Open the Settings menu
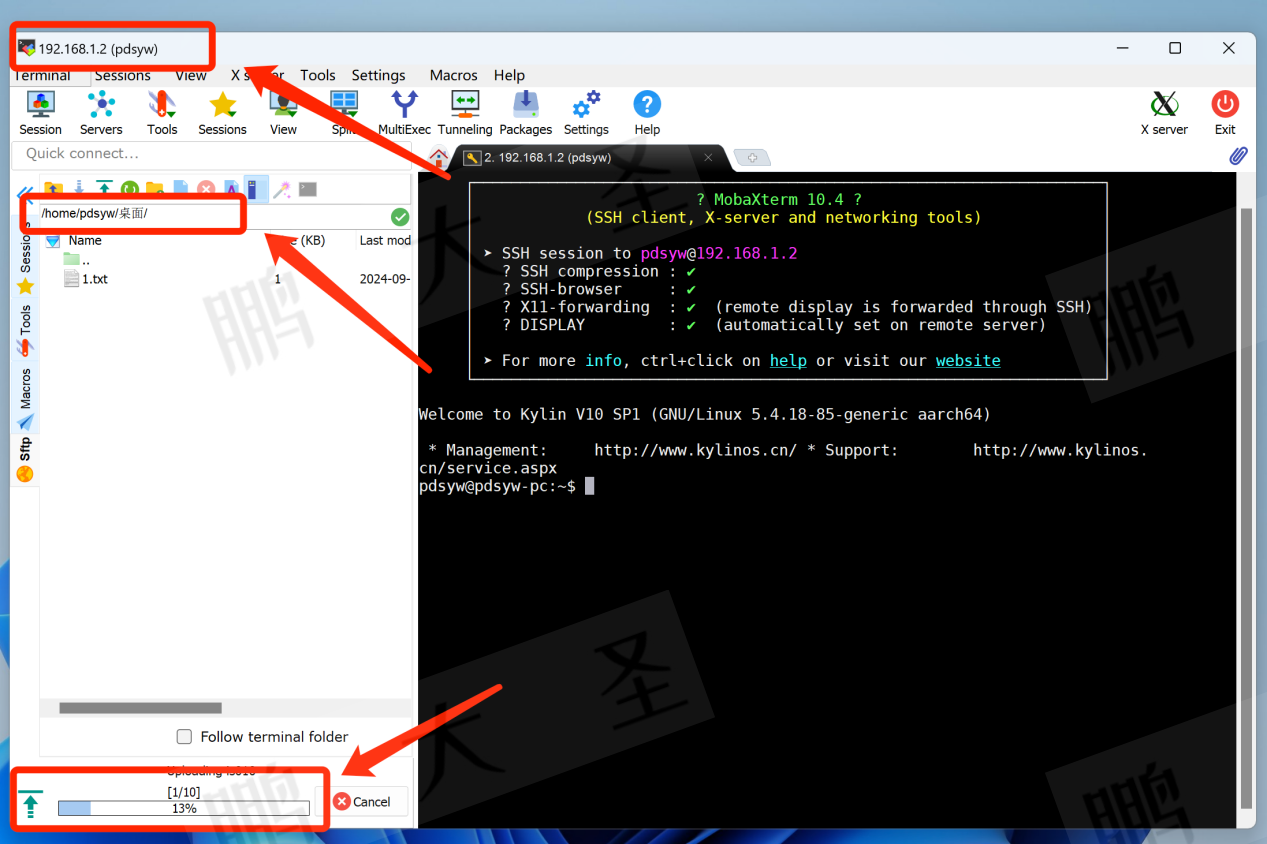1267x844 pixels. pyautogui.click(x=378, y=75)
